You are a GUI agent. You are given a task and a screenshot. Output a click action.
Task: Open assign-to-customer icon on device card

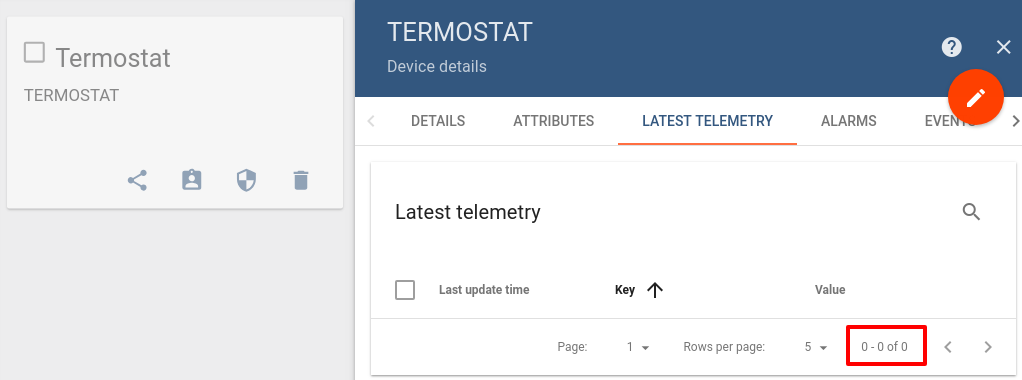(x=192, y=181)
